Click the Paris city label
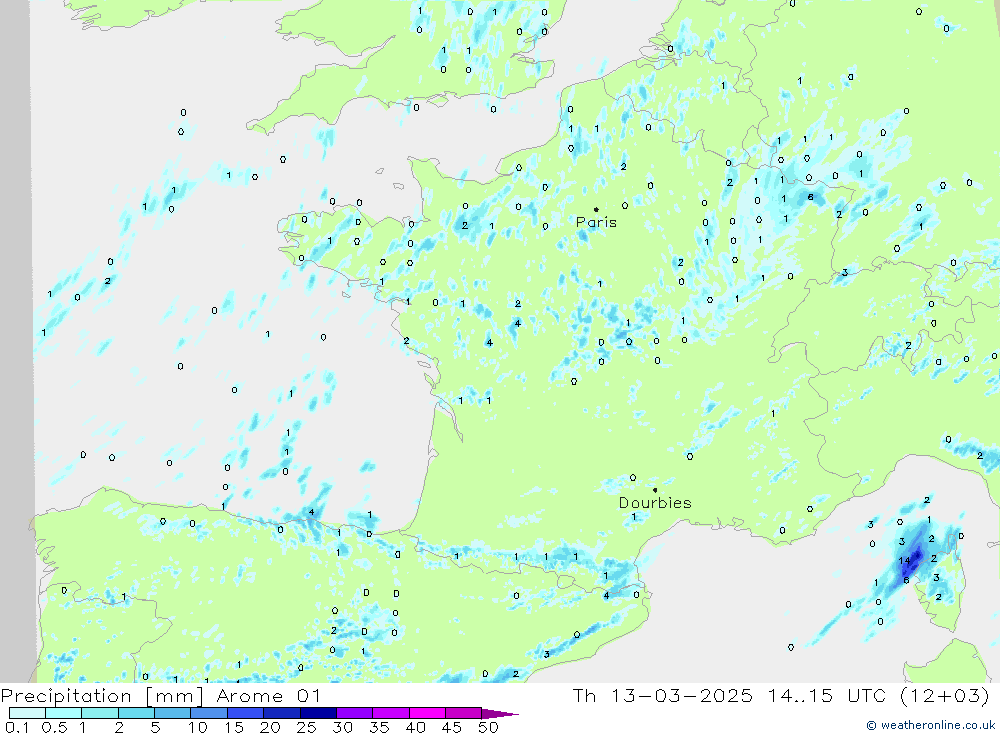Screen dimensions: 1000x733 point(596,222)
